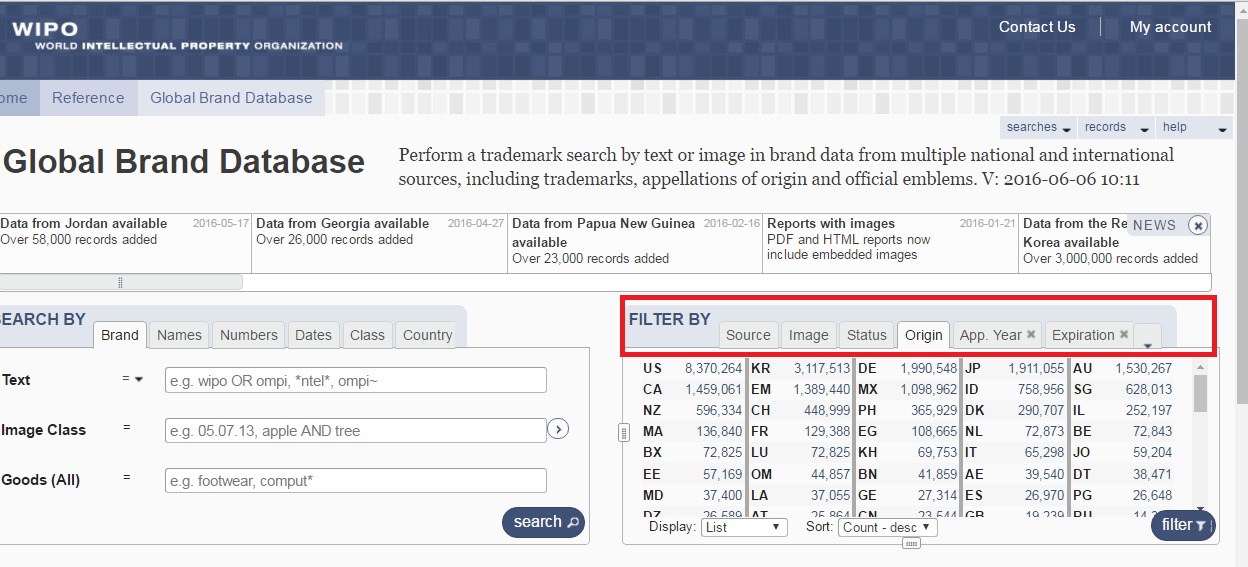Select origin DE with 1,990,548 records
This screenshot has width=1248, height=567.
[x=908, y=368]
